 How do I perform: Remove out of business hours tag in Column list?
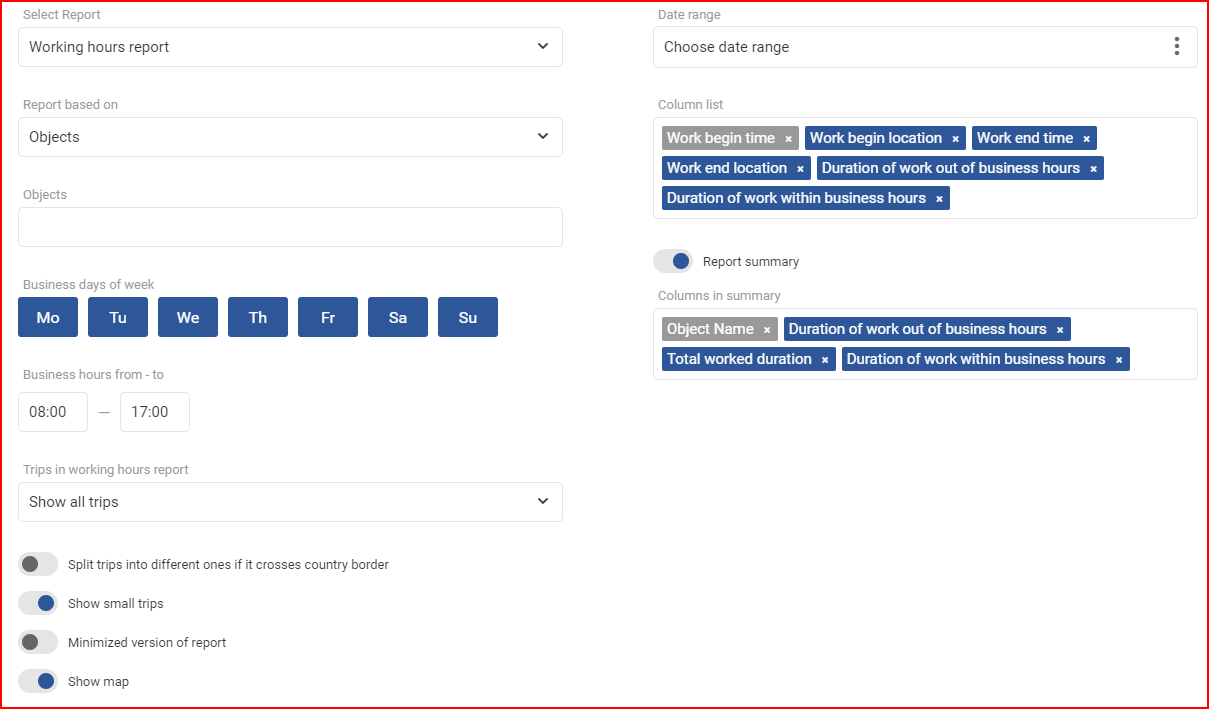1093,169
